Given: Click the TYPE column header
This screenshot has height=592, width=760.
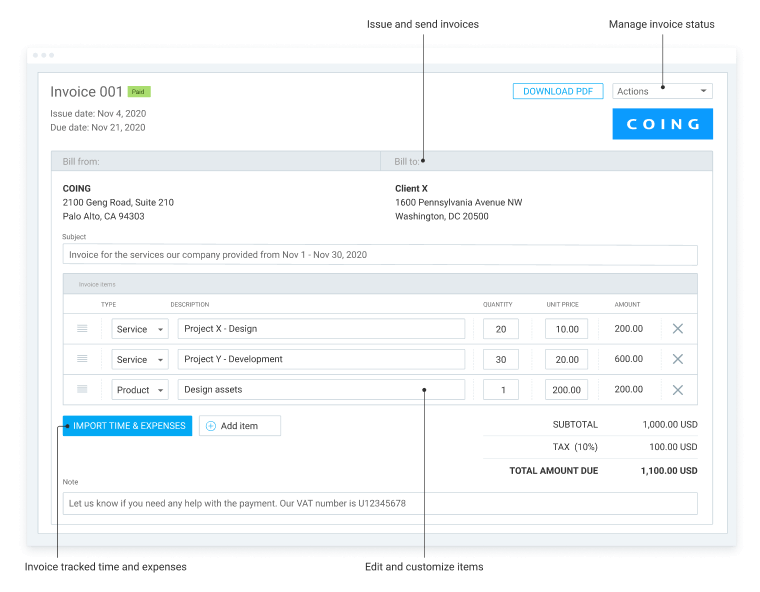Looking at the screenshot, I should click(x=109, y=304).
